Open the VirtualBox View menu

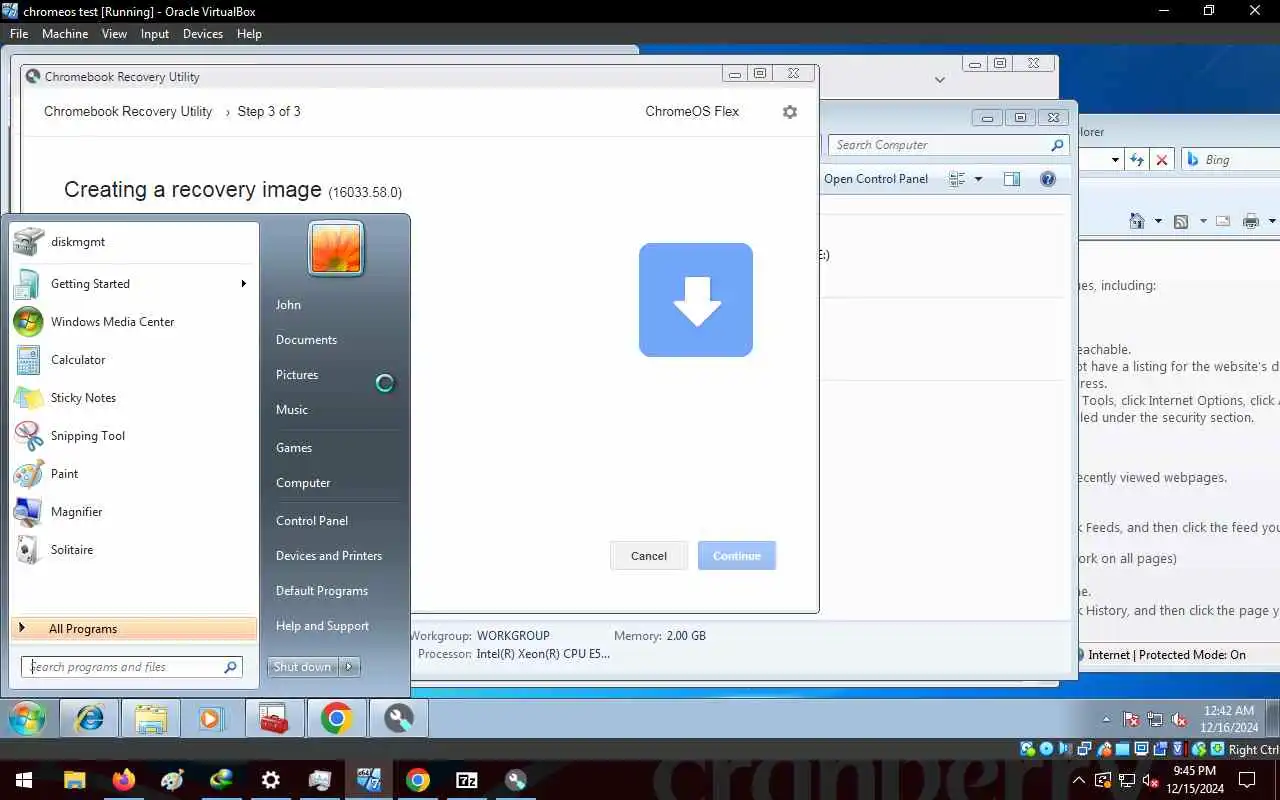(x=114, y=34)
